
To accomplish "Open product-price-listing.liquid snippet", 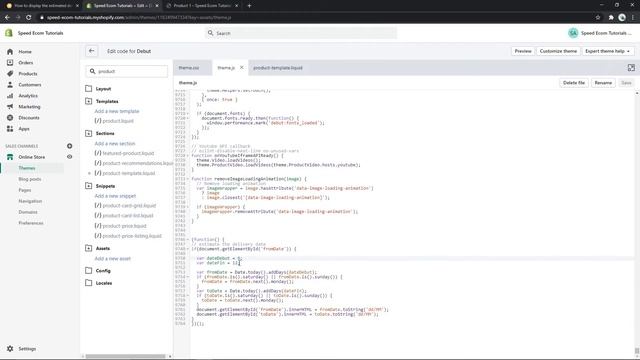I will tap(128, 236).
